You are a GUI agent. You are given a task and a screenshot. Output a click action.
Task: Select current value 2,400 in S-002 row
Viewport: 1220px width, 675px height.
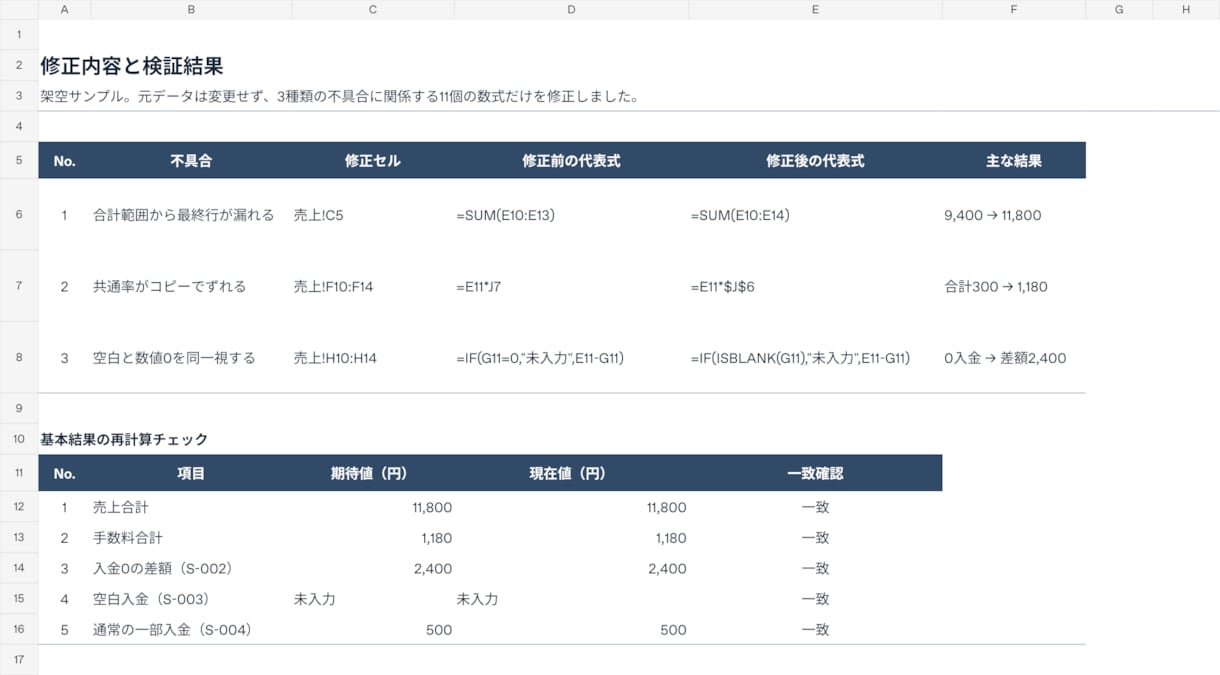571,568
